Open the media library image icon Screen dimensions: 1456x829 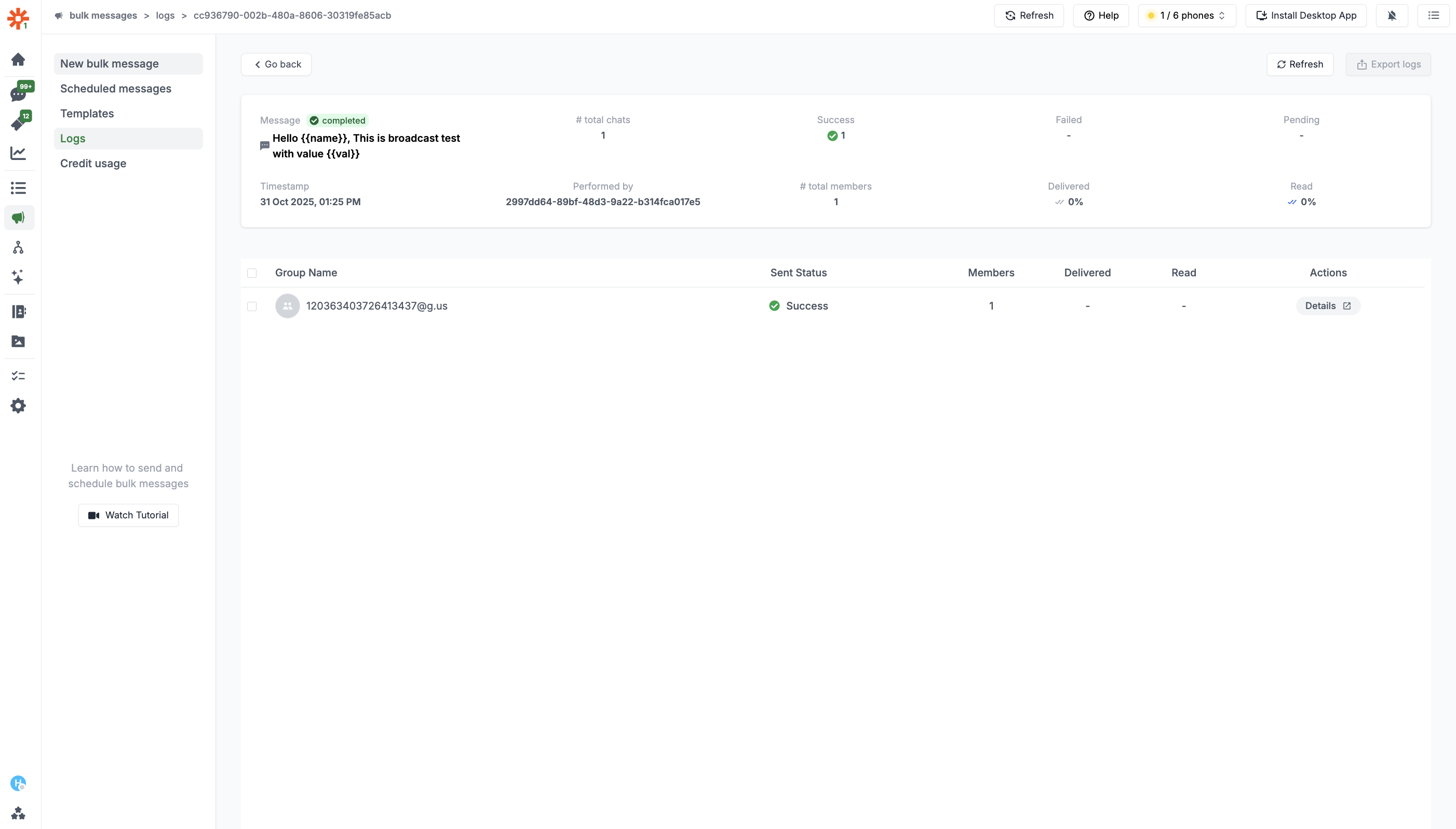[18, 341]
